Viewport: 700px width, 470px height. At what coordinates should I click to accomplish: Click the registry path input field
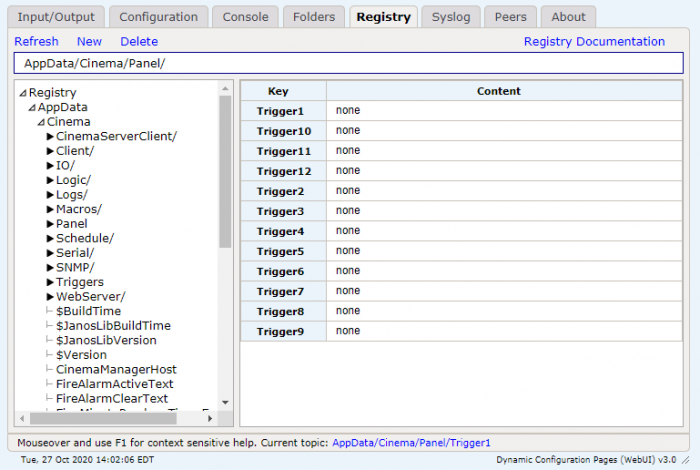[x=349, y=63]
